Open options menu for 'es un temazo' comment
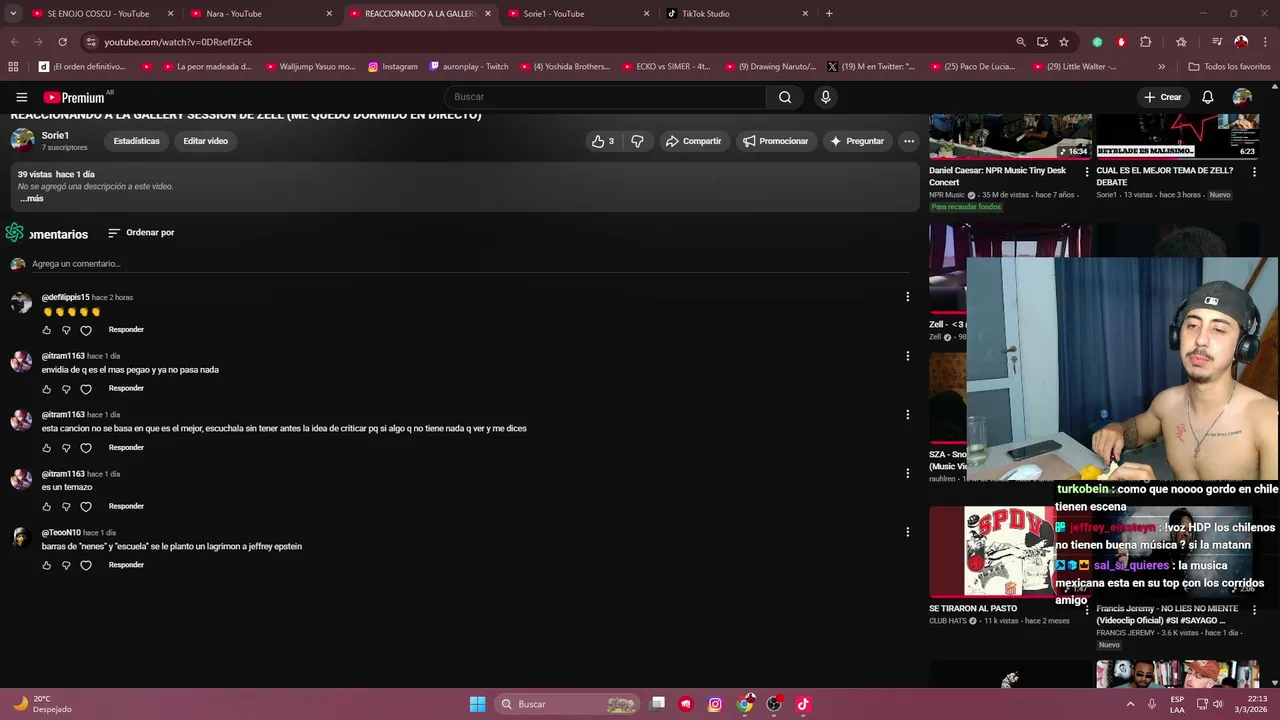The width and height of the screenshot is (1280, 720). 907,473
